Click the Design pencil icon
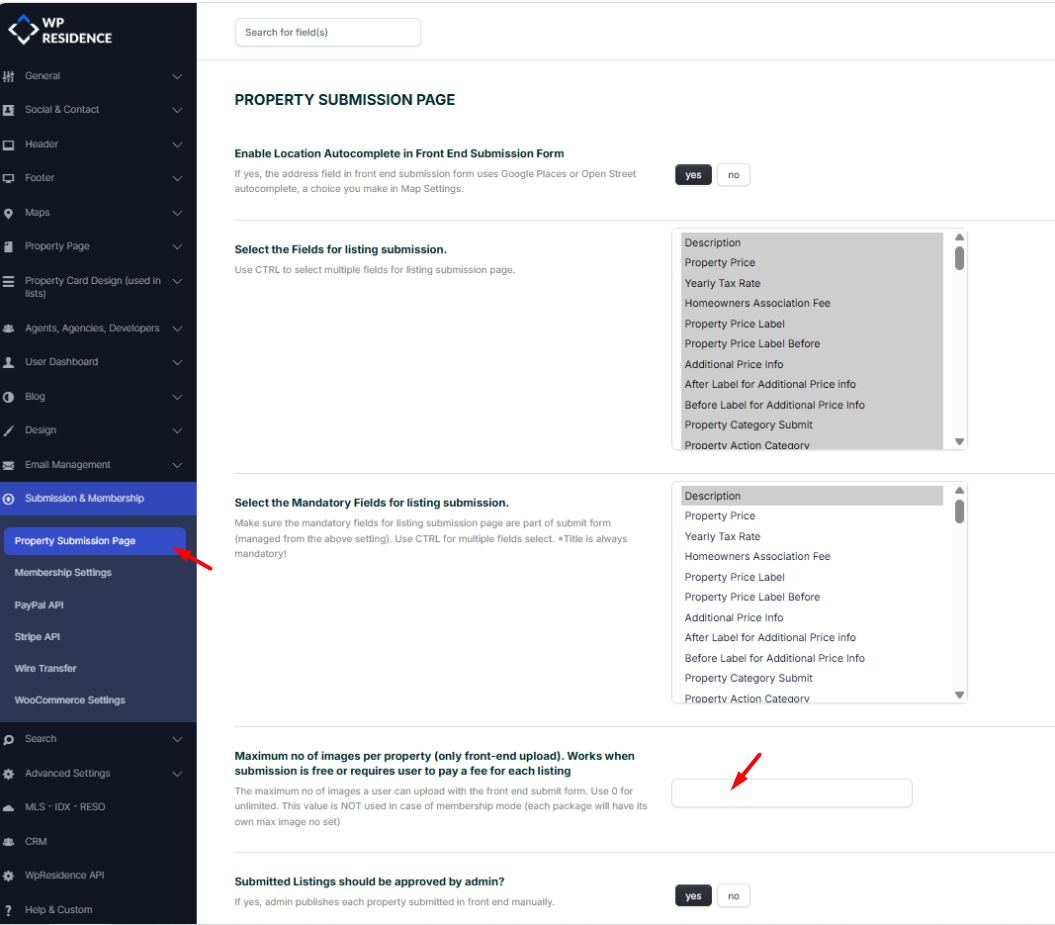Image resolution: width=1055 pixels, height=925 pixels. point(9,431)
